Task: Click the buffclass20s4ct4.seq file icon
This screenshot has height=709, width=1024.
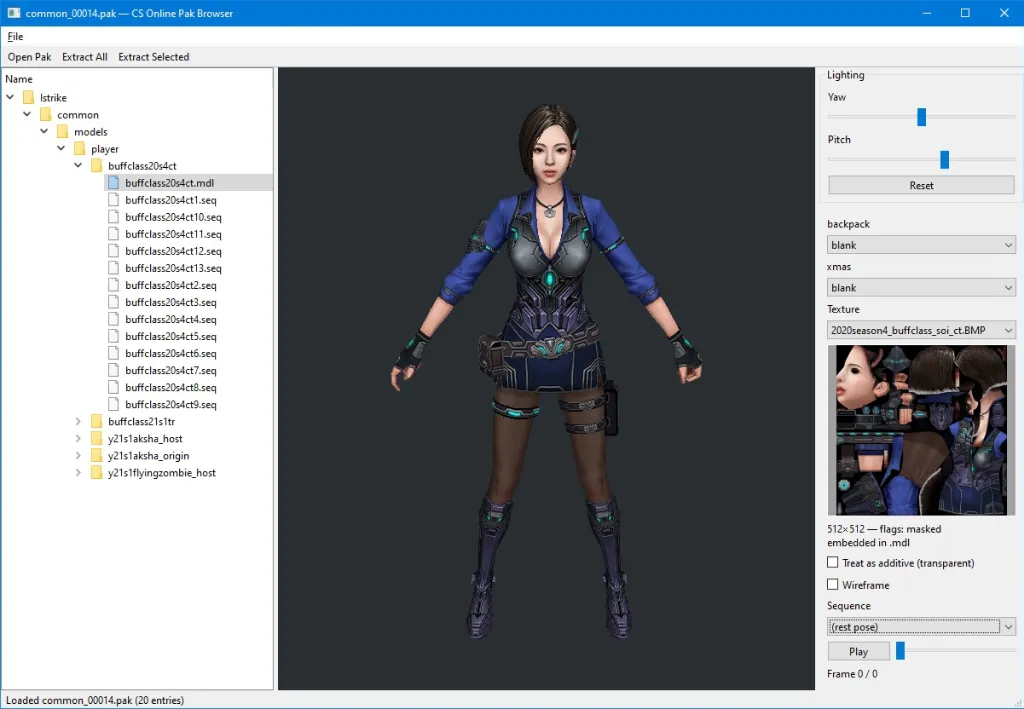Action: pos(113,319)
